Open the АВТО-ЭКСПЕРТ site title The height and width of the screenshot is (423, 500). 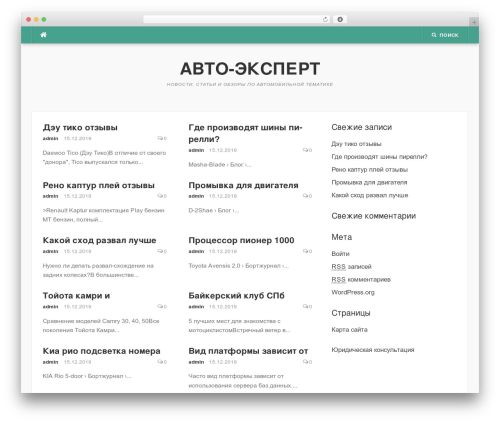(x=250, y=69)
